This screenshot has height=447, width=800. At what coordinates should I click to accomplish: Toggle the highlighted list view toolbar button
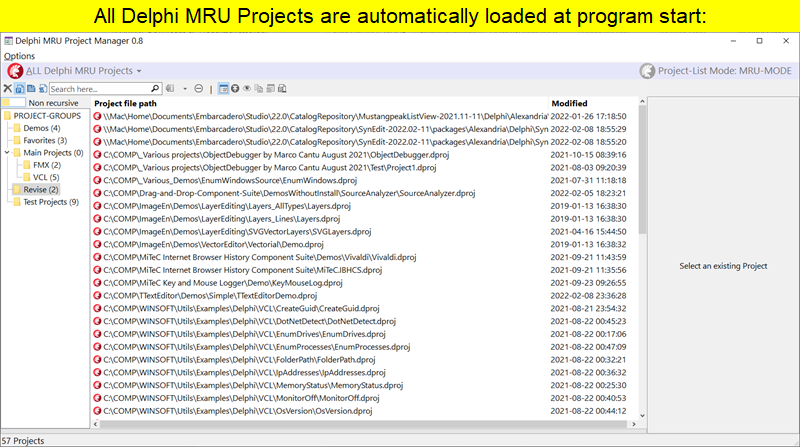point(222,89)
